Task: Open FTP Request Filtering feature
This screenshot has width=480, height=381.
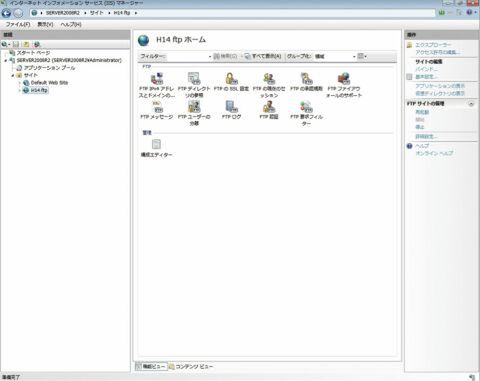Action: pyautogui.click(x=306, y=113)
